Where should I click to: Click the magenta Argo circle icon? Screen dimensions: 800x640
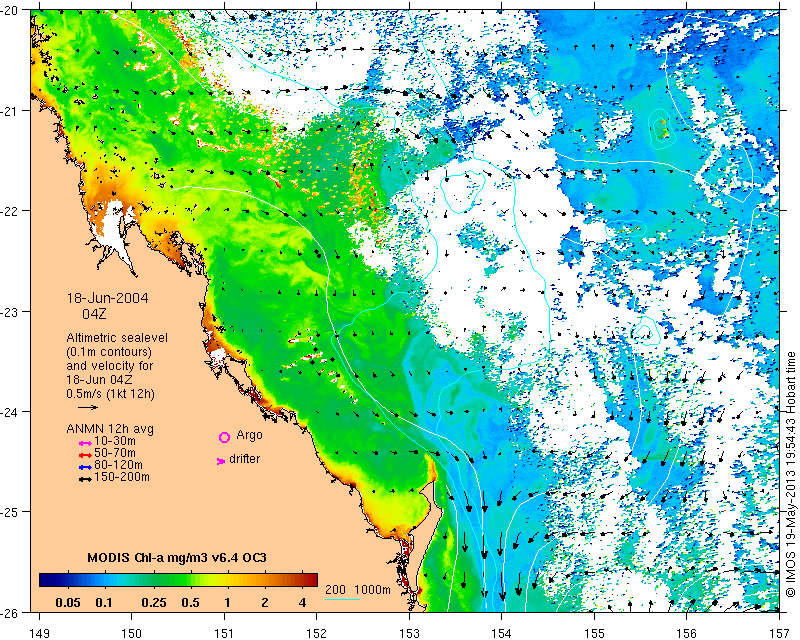224,437
